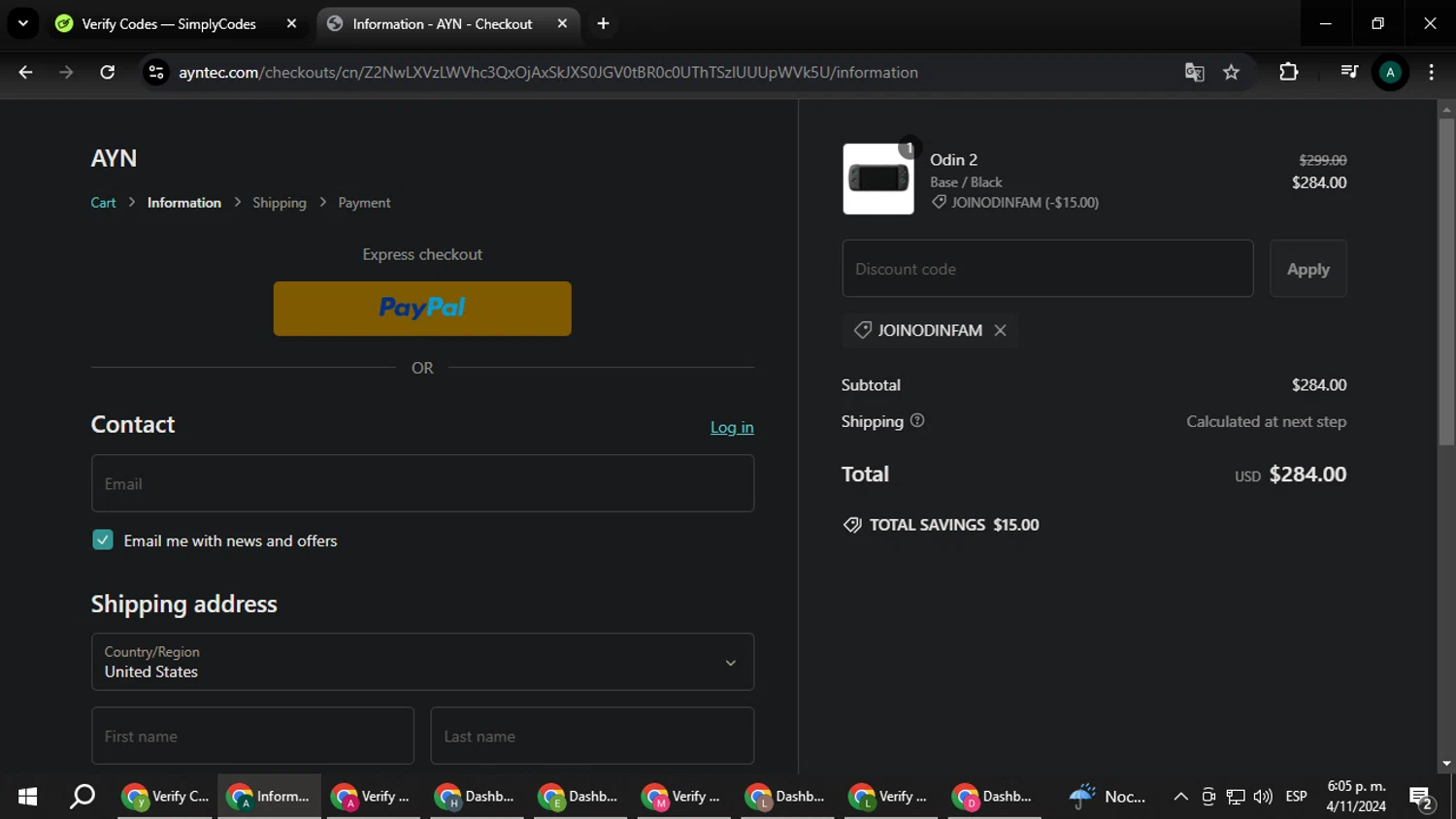Open the volume control tray icon

click(x=1263, y=797)
